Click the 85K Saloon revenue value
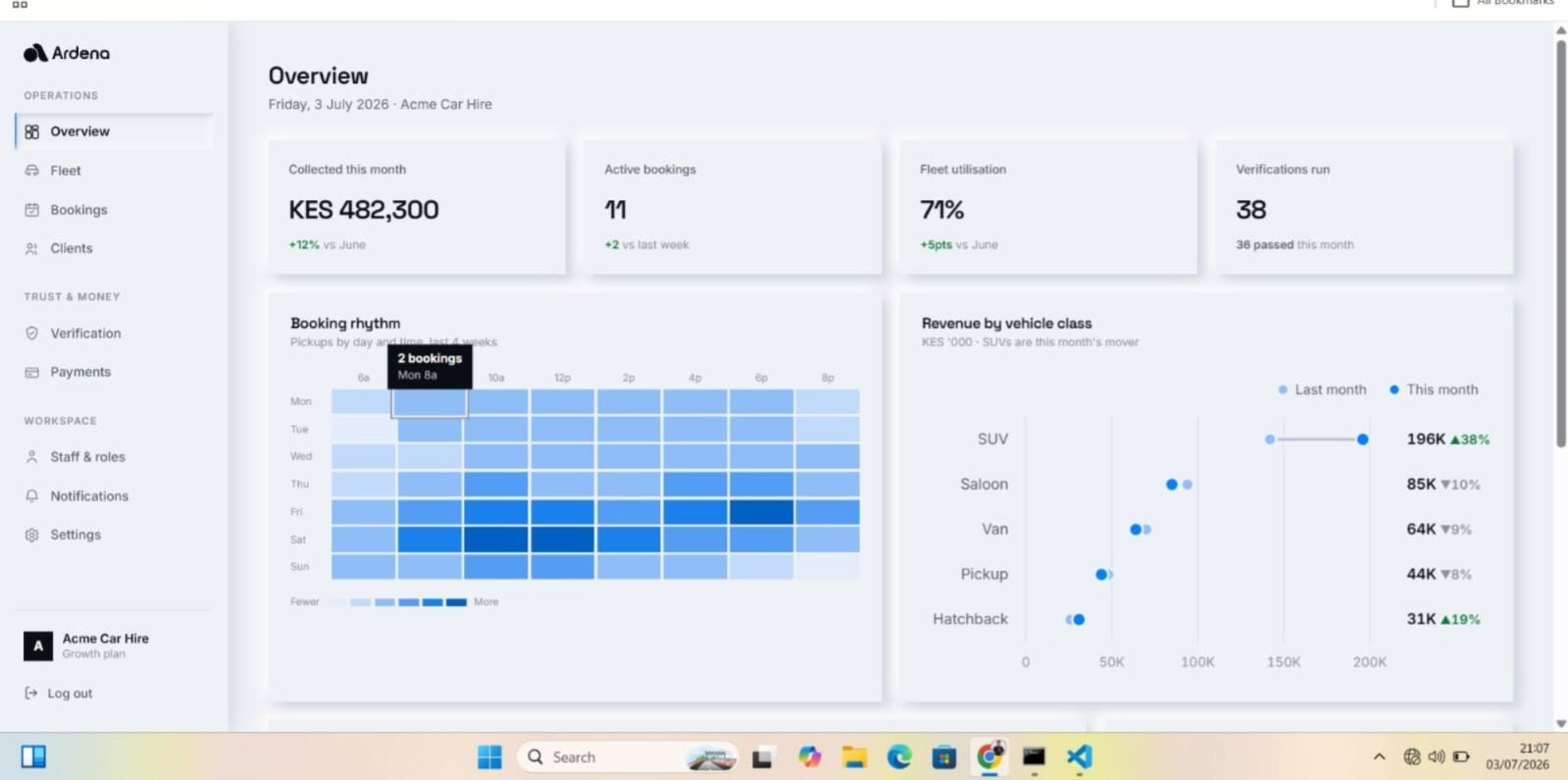The width and height of the screenshot is (1568, 780). coord(1421,485)
